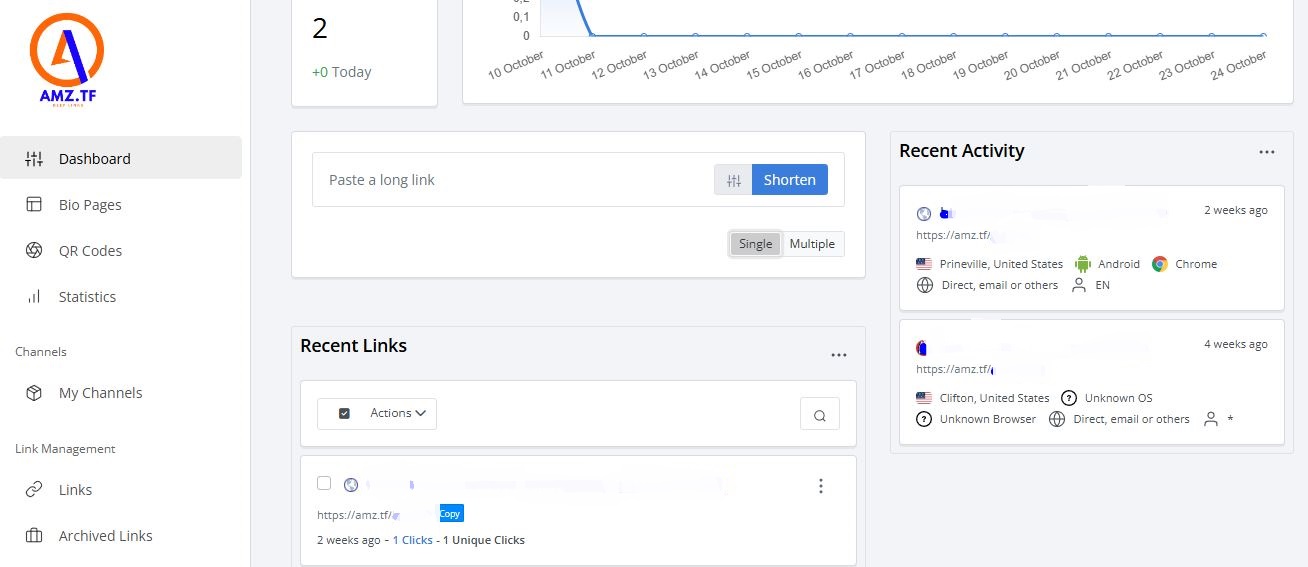Click the Recent Links heading
This screenshot has height=567, width=1308.
click(x=354, y=346)
